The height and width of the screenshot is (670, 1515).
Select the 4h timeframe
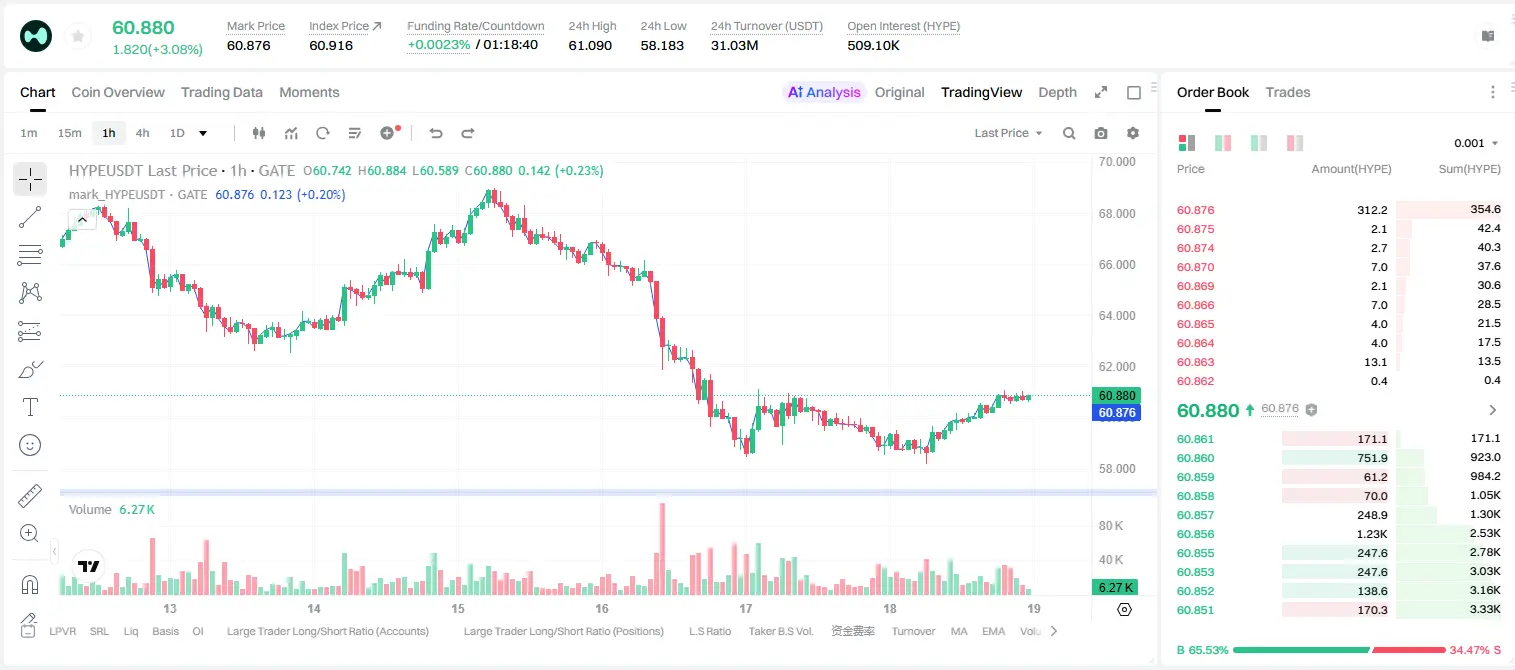click(x=143, y=133)
